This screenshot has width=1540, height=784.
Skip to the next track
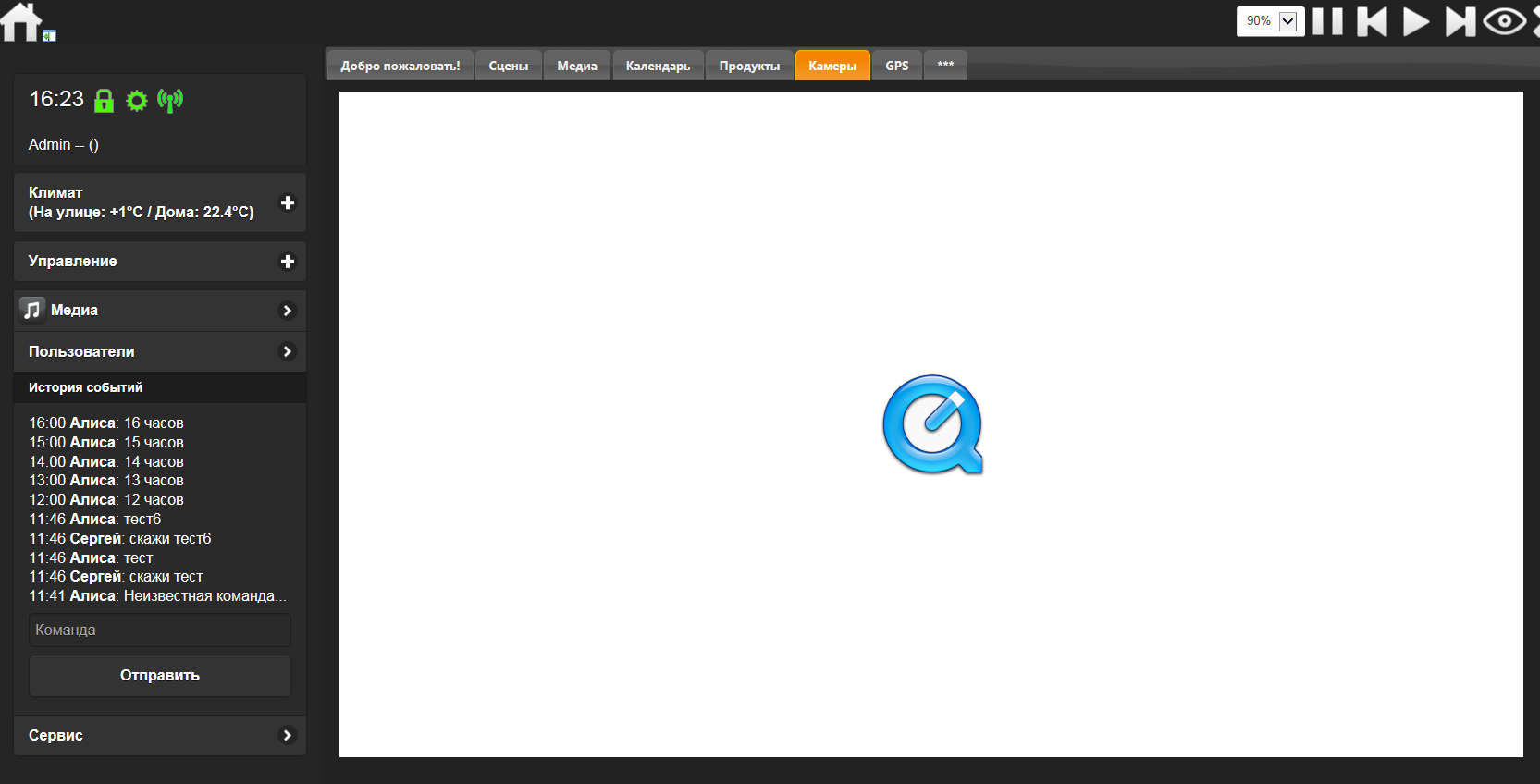tap(1460, 21)
